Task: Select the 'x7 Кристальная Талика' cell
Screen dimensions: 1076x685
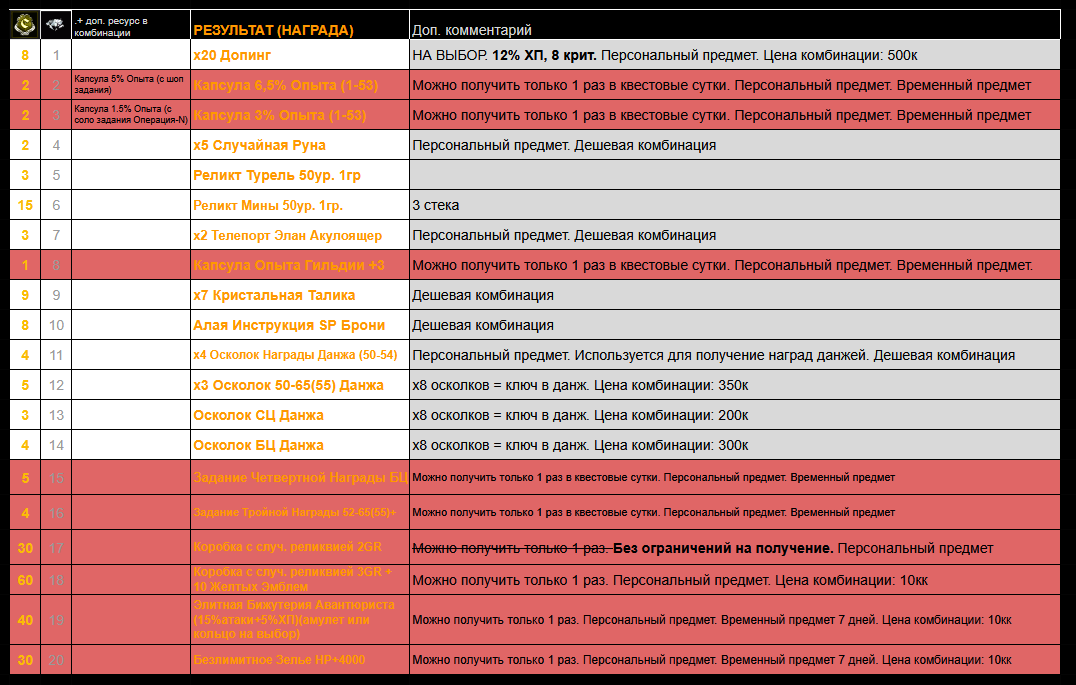Action: pyautogui.click(x=274, y=295)
